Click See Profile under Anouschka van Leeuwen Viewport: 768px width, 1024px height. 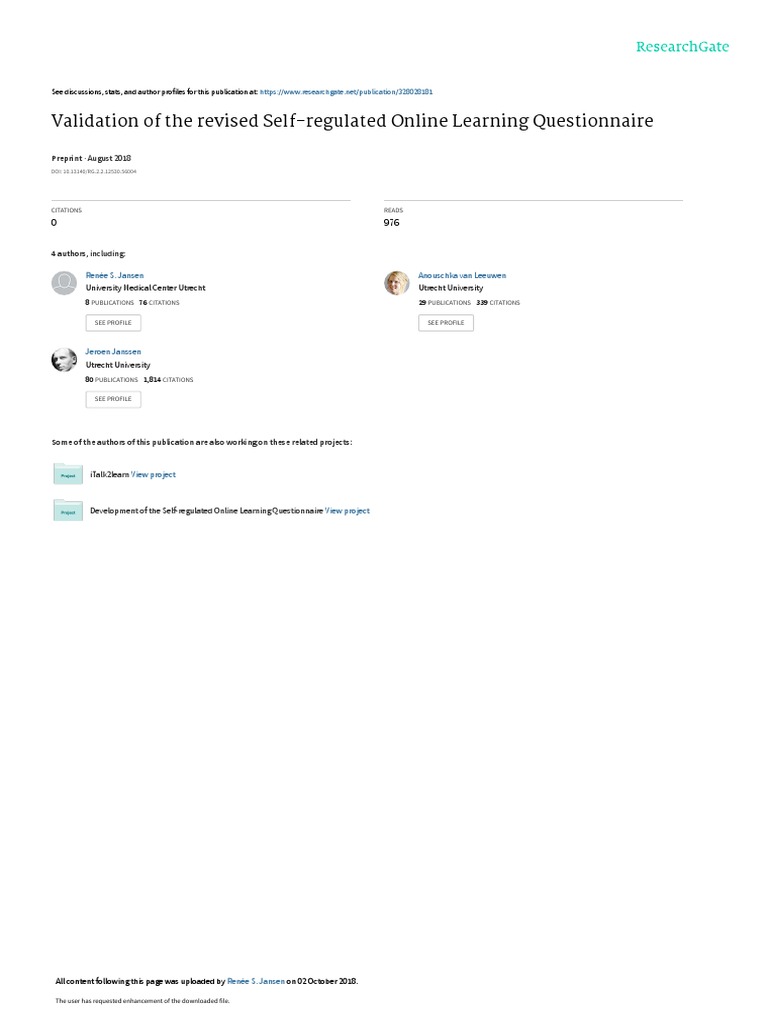click(x=446, y=323)
